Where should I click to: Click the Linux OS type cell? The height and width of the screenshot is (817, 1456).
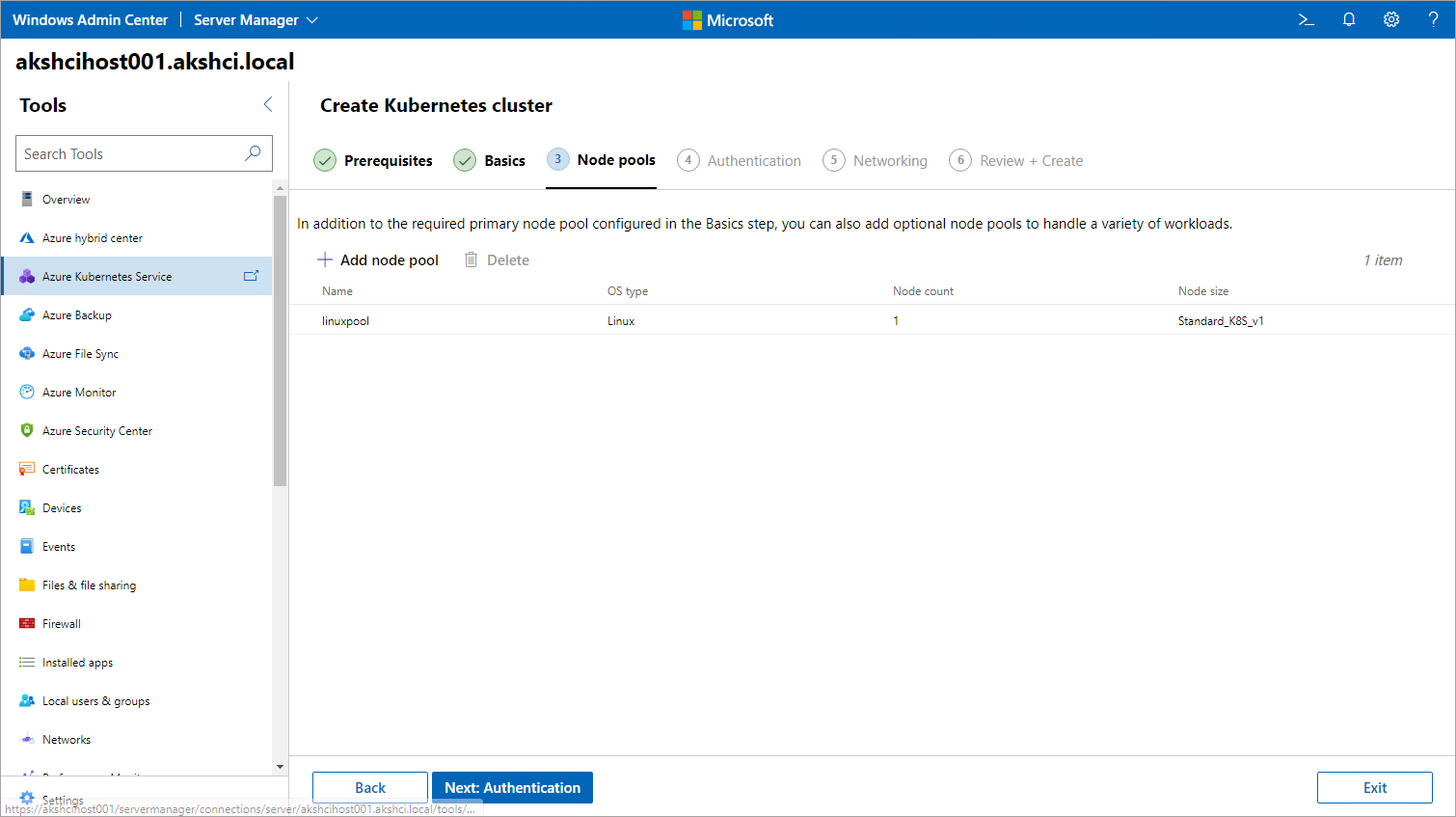(x=621, y=321)
